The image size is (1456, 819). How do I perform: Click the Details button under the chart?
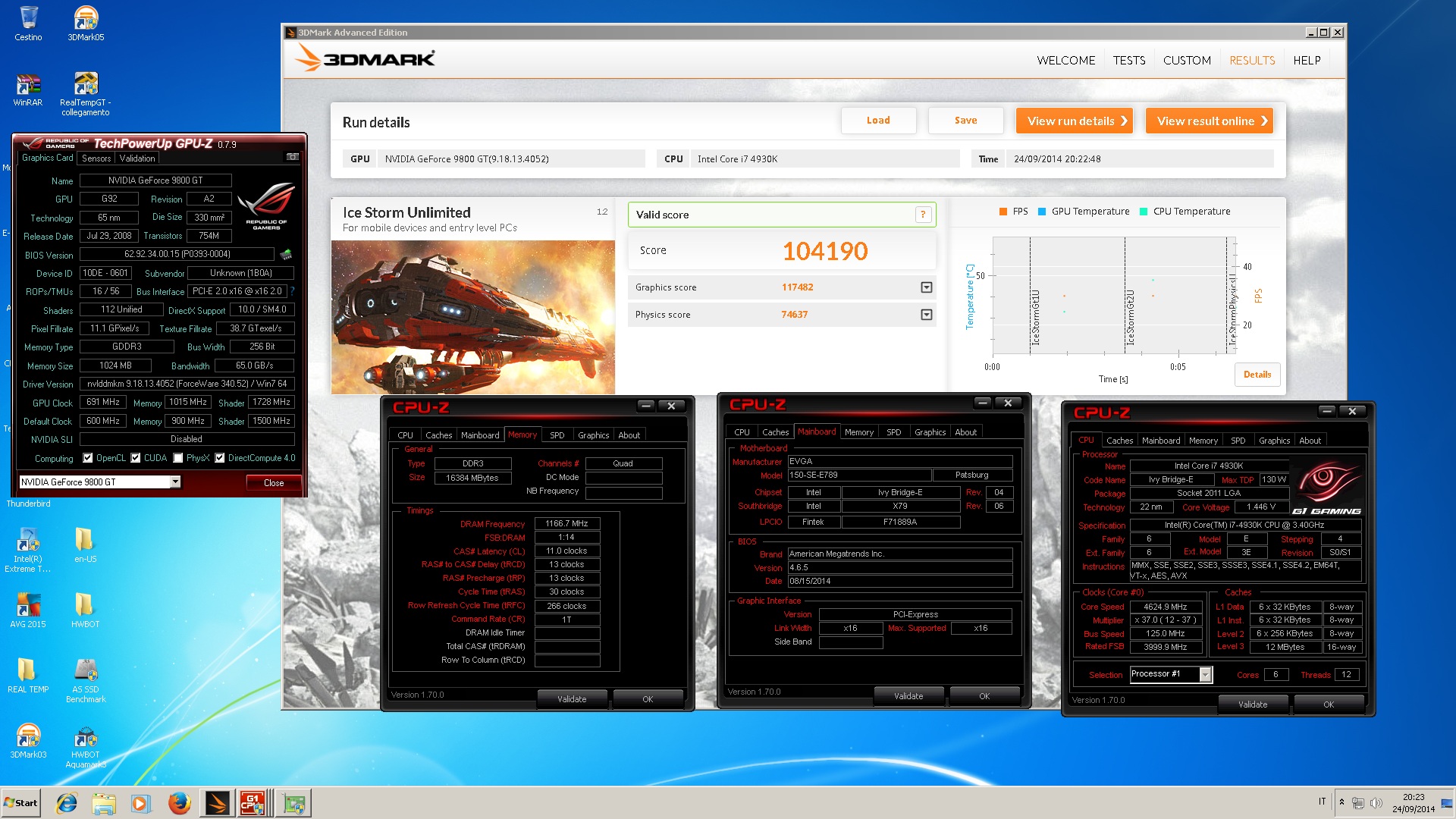point(1257,375)
